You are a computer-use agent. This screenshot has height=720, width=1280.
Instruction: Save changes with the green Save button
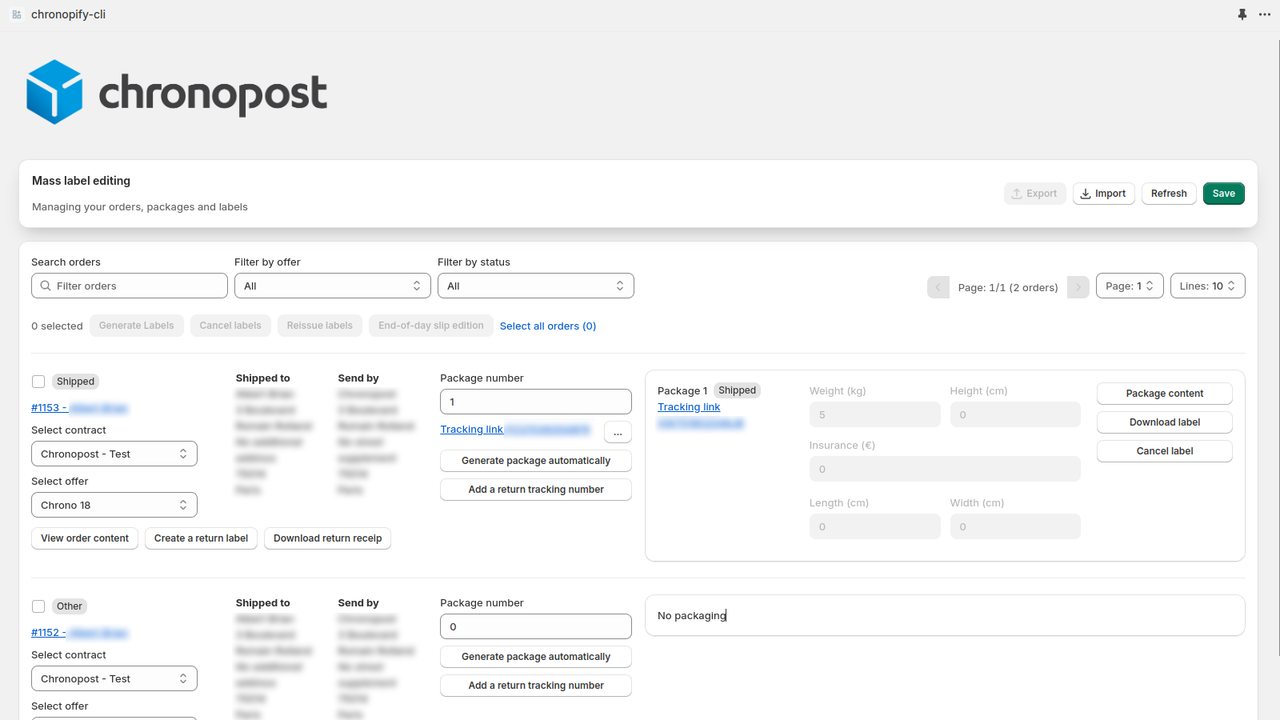click(x=1223, y=193)
